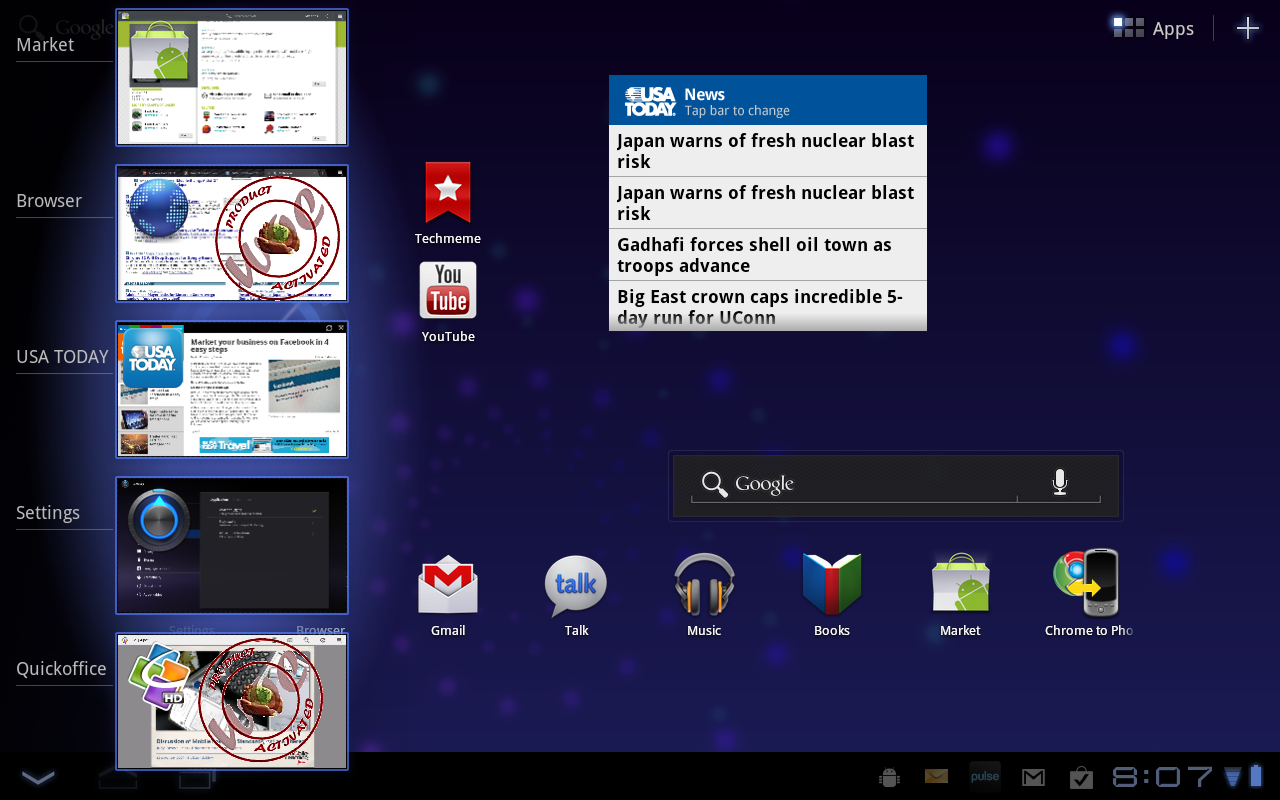Open the Pulse notification icon
The height and width of the screenshot is (800, 1280).
click(x=985, y=776)
